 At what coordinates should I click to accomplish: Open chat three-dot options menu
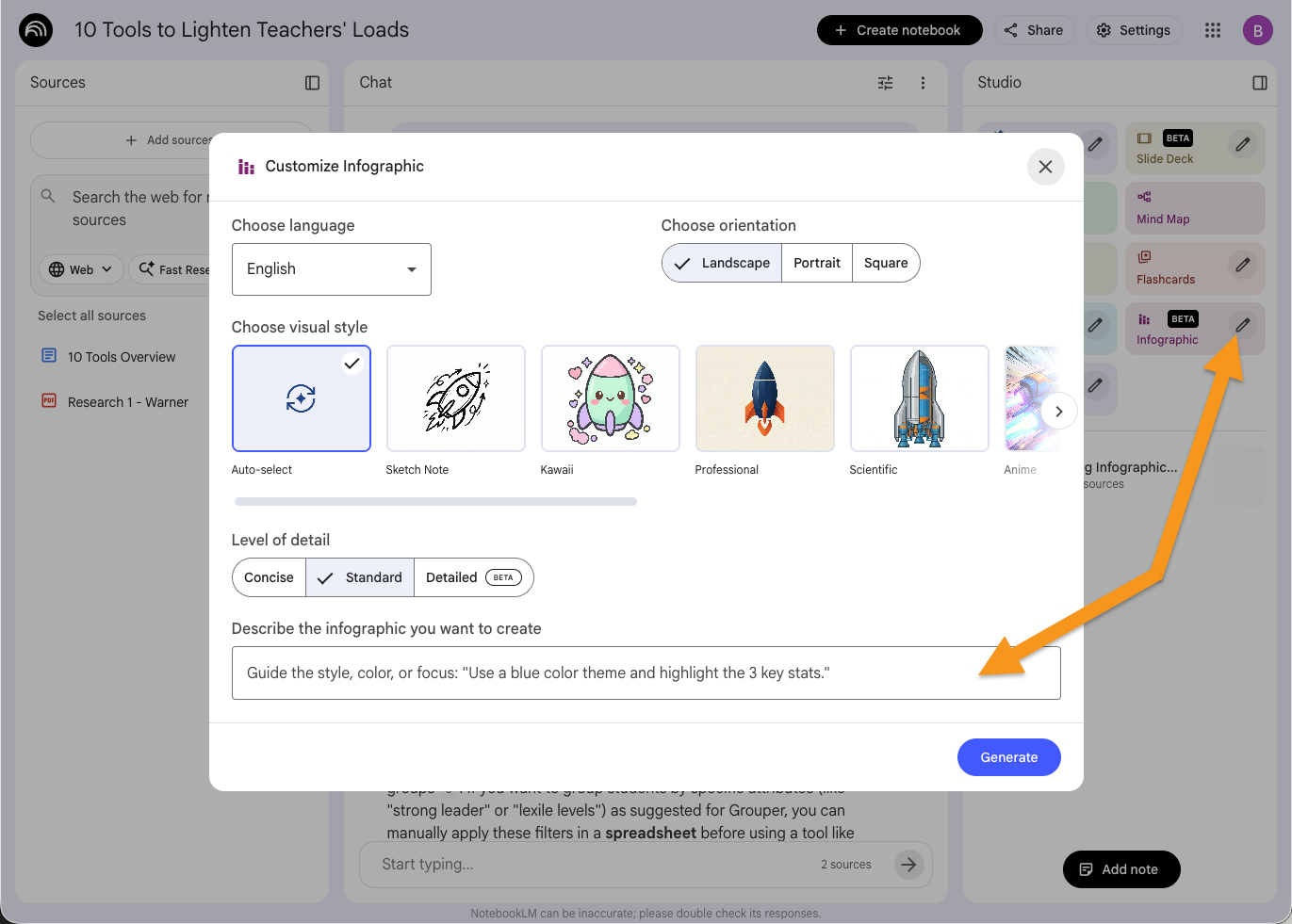tap(923, 83)
